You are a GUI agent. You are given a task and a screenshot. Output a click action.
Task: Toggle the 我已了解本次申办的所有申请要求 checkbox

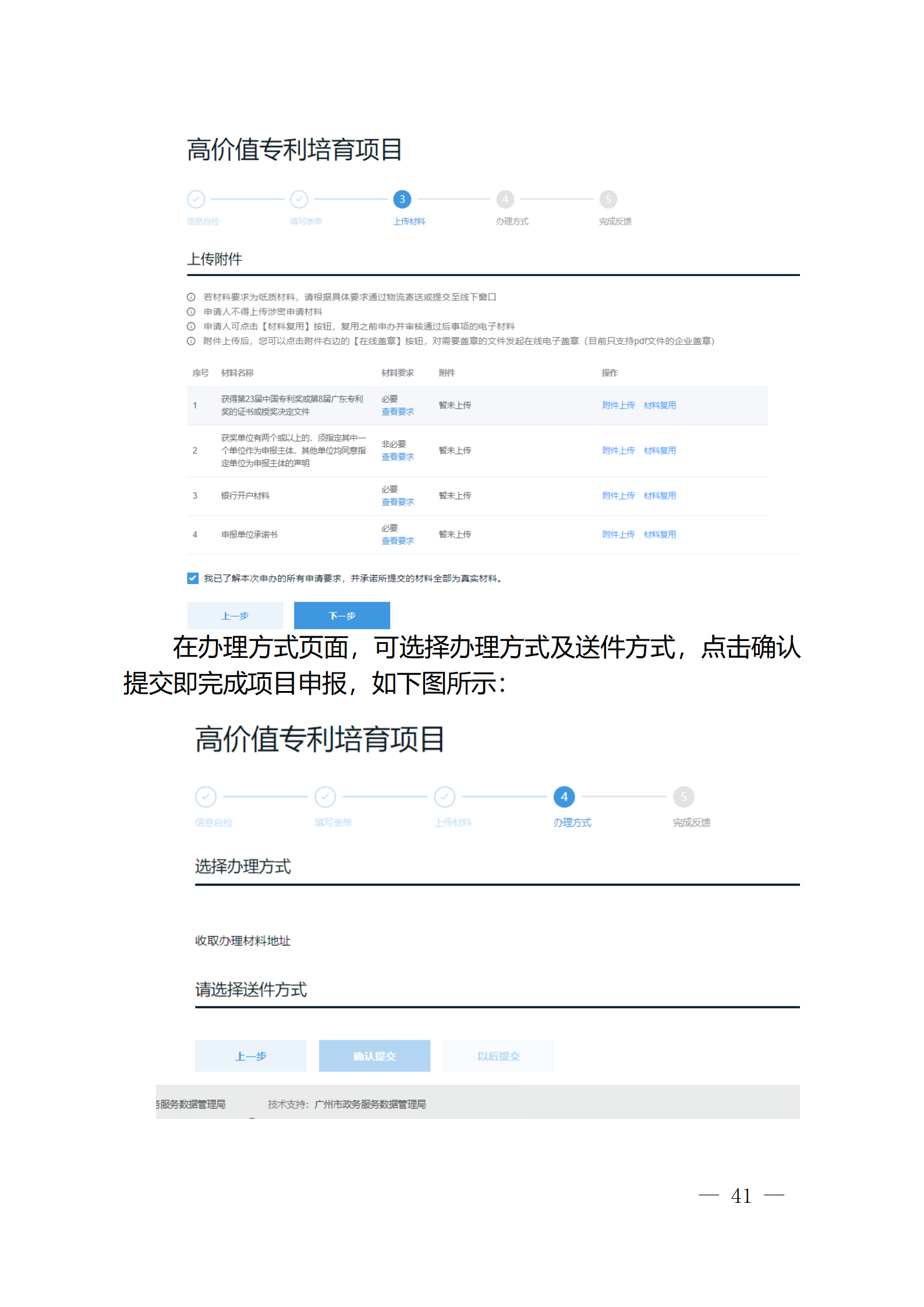[193, 578]
